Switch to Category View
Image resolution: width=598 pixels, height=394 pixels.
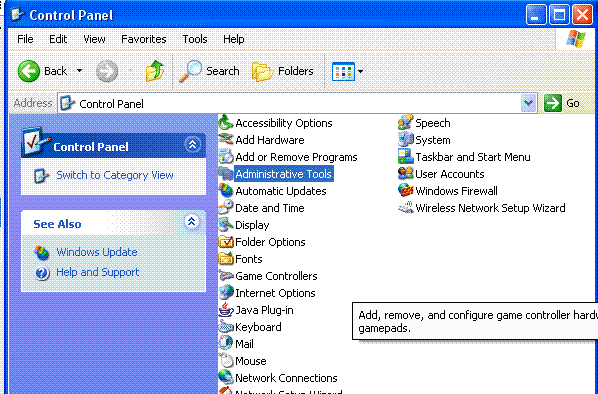[x=115, y=175]
